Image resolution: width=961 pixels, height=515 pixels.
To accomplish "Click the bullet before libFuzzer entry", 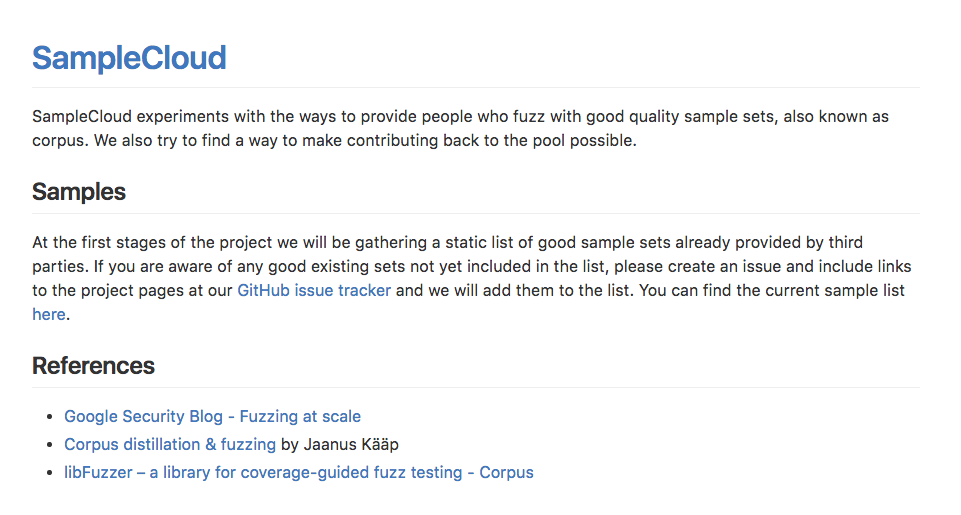I will (x=50, y=473).
